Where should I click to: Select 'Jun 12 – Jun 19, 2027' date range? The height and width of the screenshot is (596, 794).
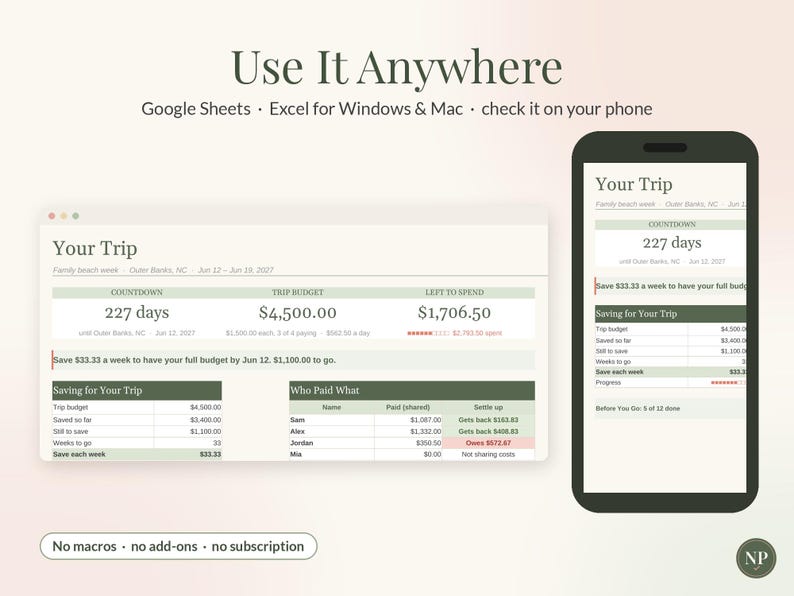[x=235, y=270]
